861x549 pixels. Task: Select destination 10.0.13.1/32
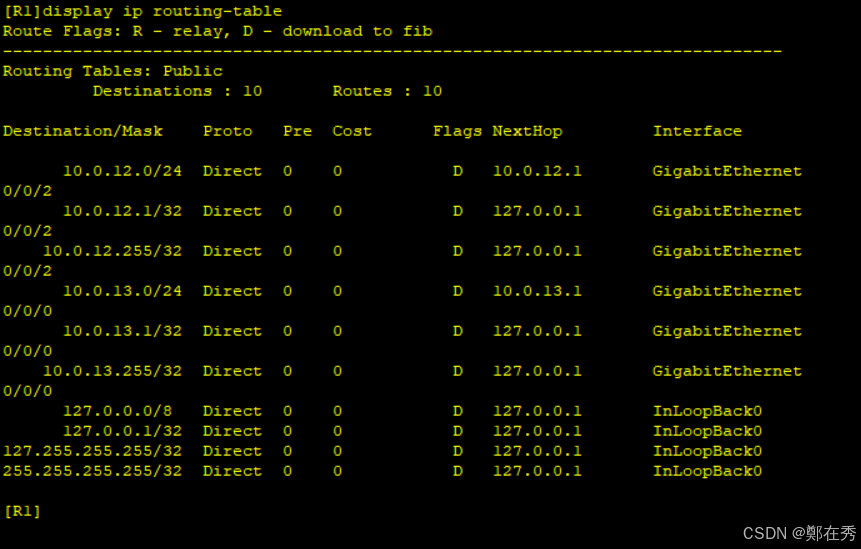click(x=122, y=331)
